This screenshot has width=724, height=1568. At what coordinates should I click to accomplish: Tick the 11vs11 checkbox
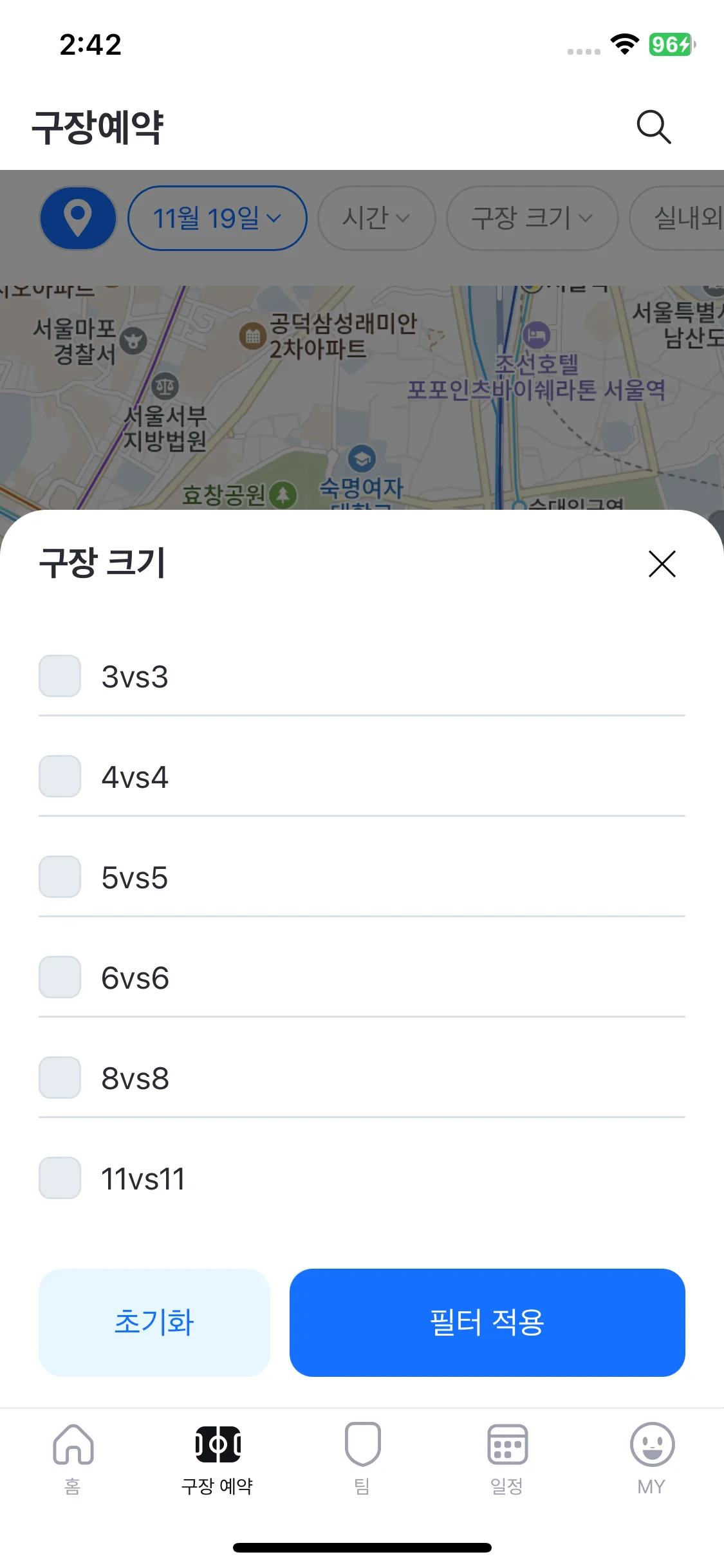(x=60, y=1178)
